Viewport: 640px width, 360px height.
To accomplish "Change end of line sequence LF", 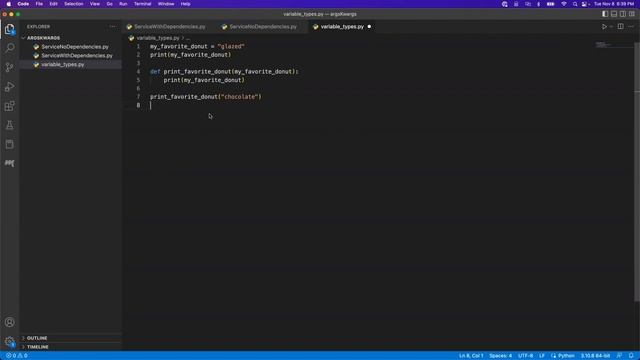I will [542, 356].
